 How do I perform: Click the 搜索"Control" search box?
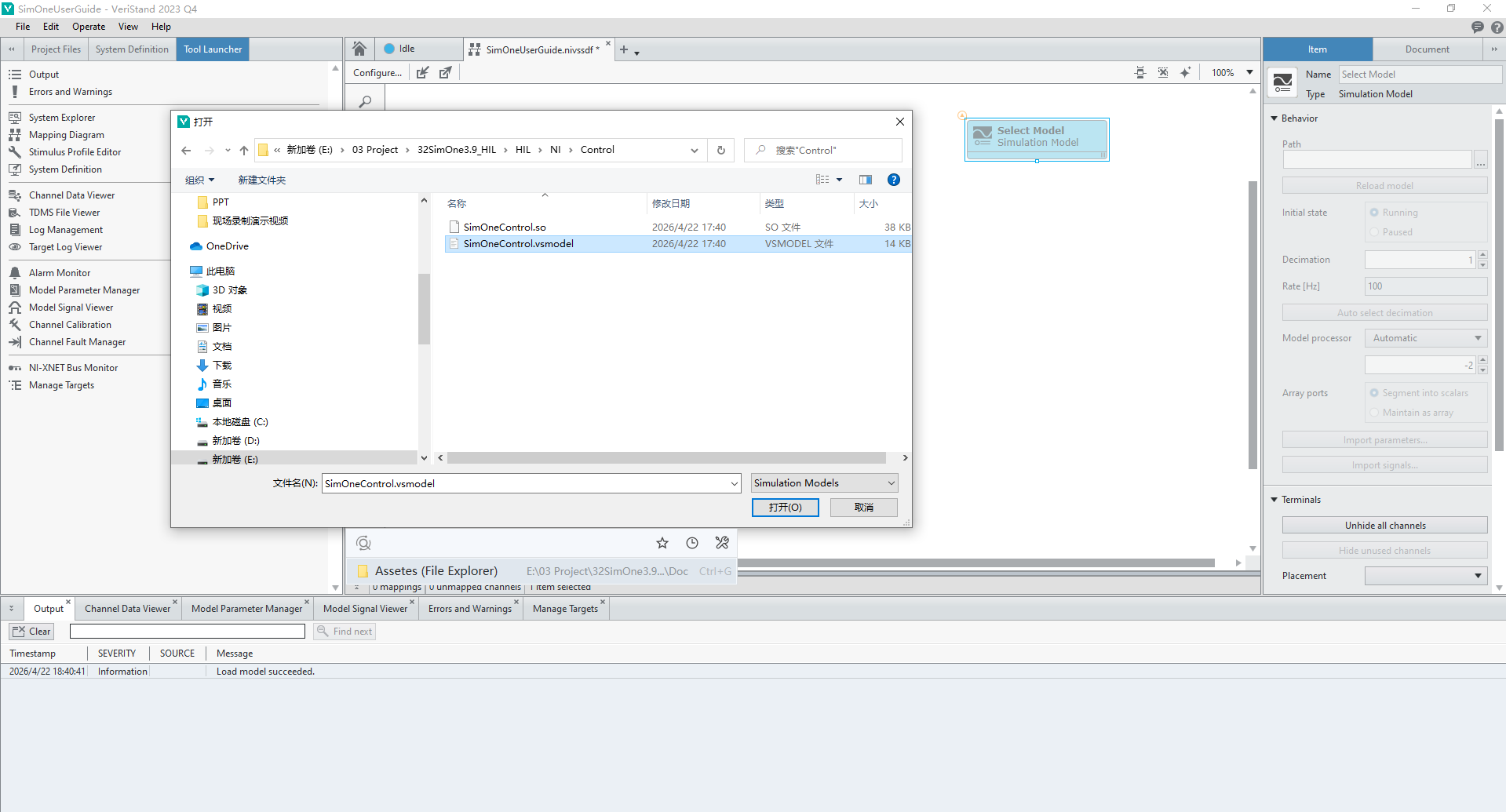pyautogui.click(x=823, y=150)
